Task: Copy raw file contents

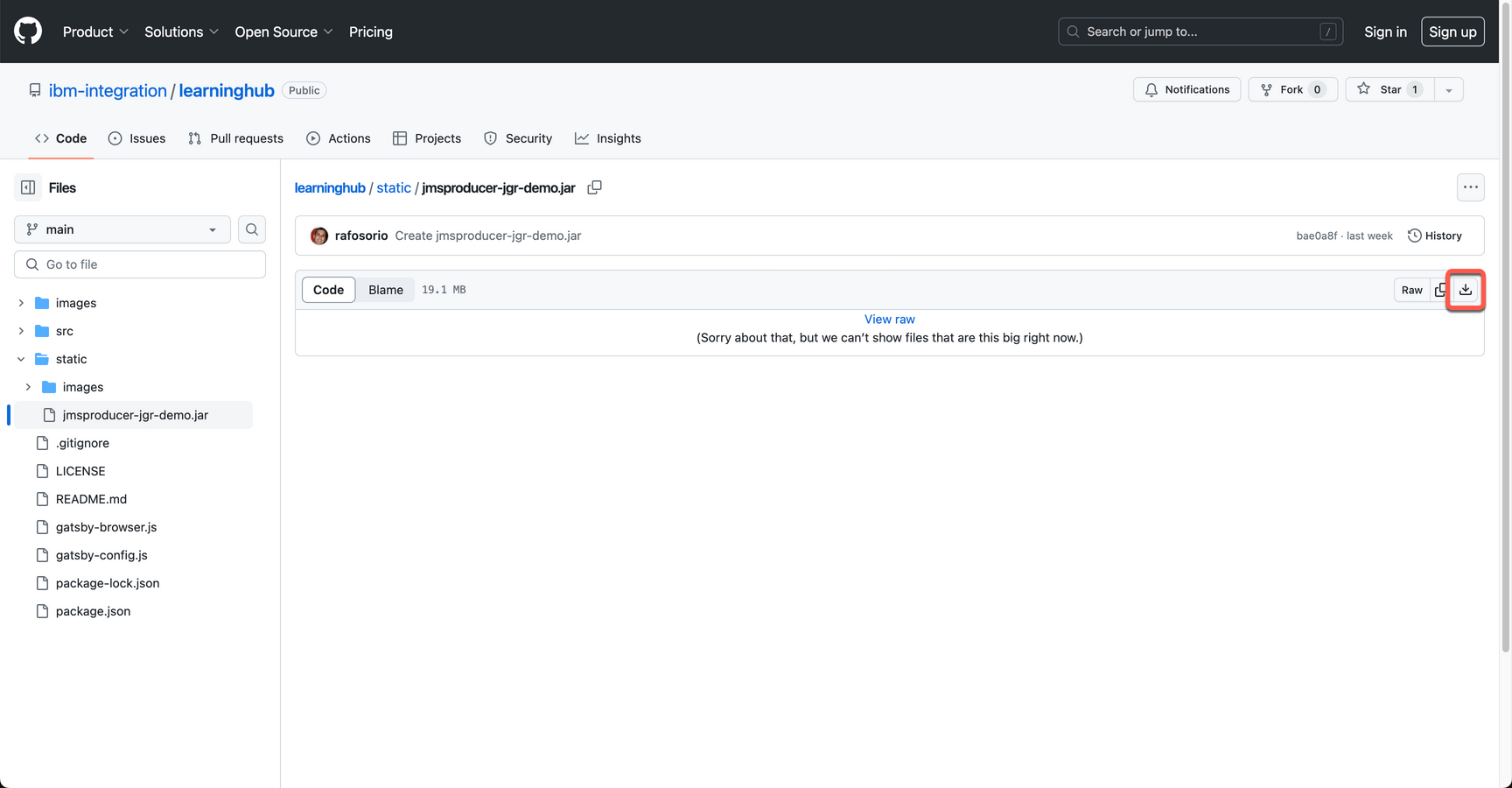Action: (1440, 290)
